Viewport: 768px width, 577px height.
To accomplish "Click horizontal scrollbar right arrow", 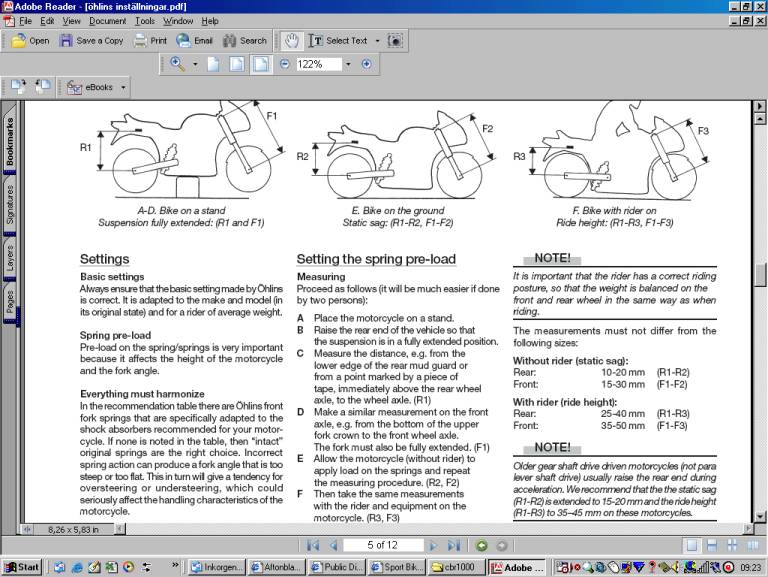I will 747,529.
